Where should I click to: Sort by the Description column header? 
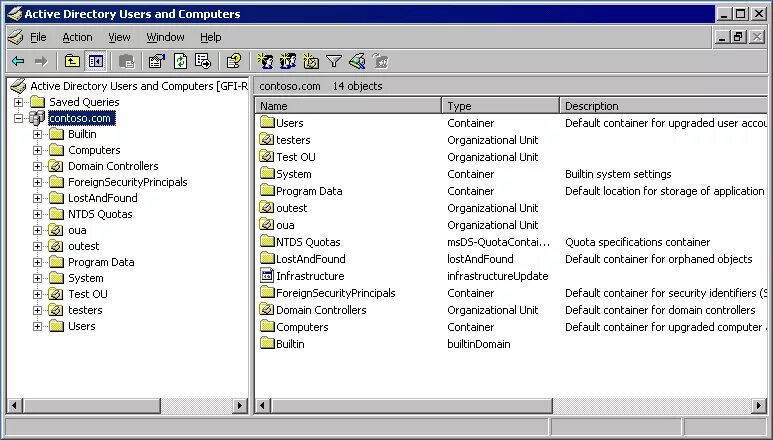[664, 106]
